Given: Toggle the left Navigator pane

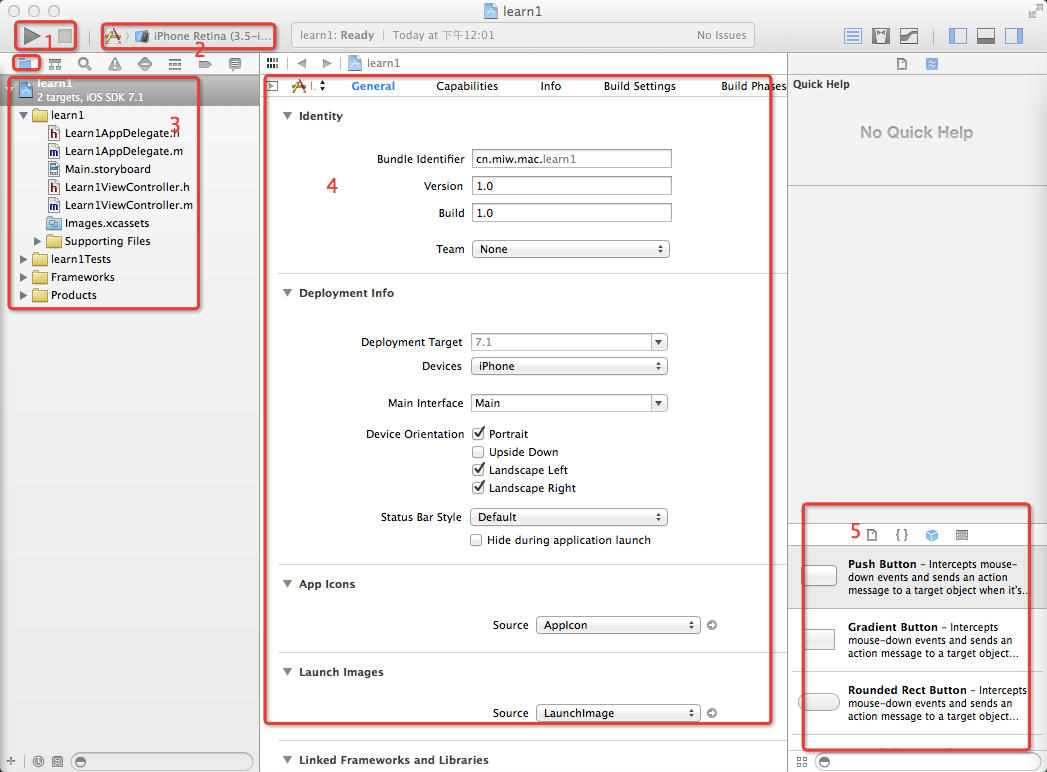Looking at the screenshot, I should pyautogui.click(x=958, y=36).
